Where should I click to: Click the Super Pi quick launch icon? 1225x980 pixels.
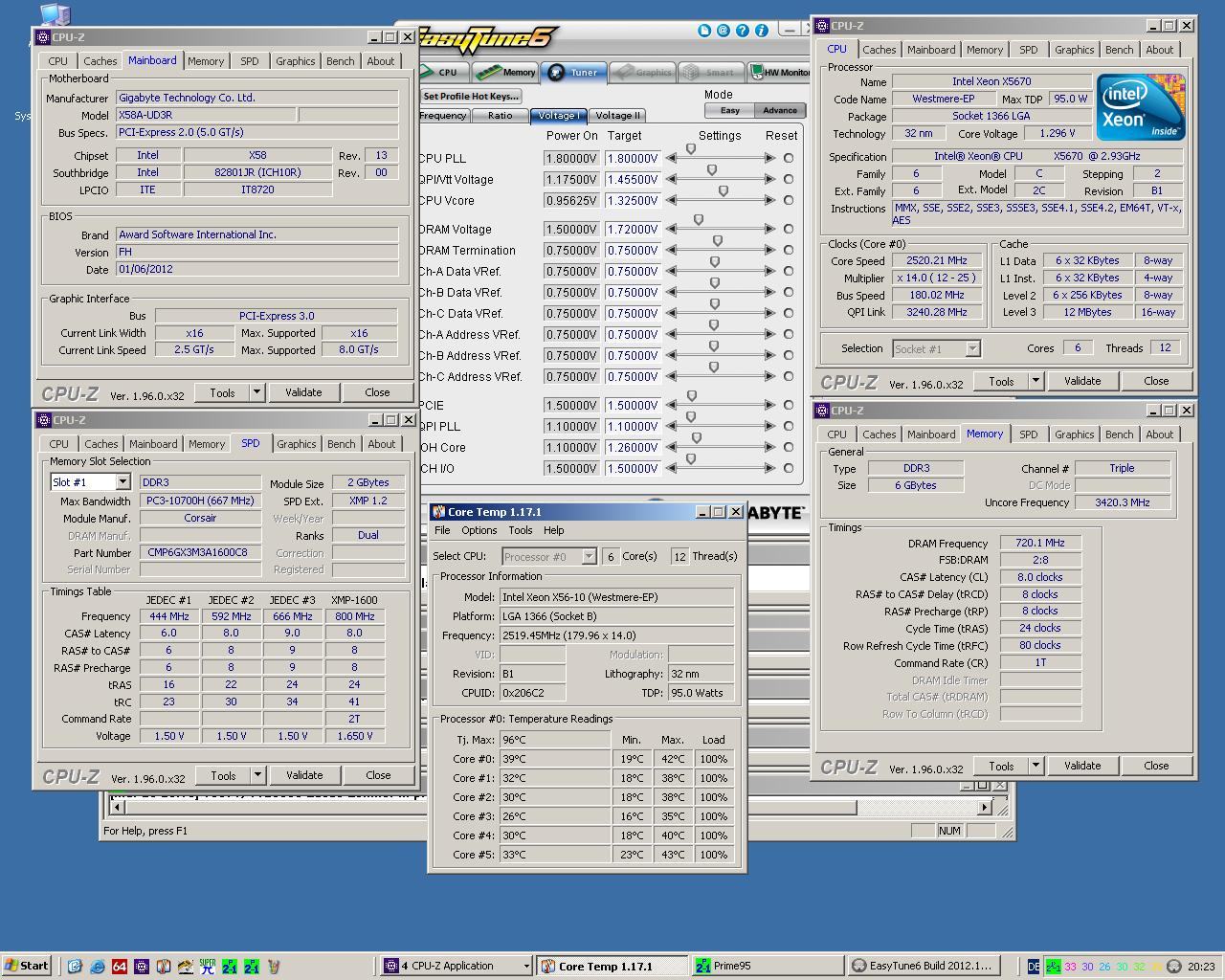click(207, 967)
